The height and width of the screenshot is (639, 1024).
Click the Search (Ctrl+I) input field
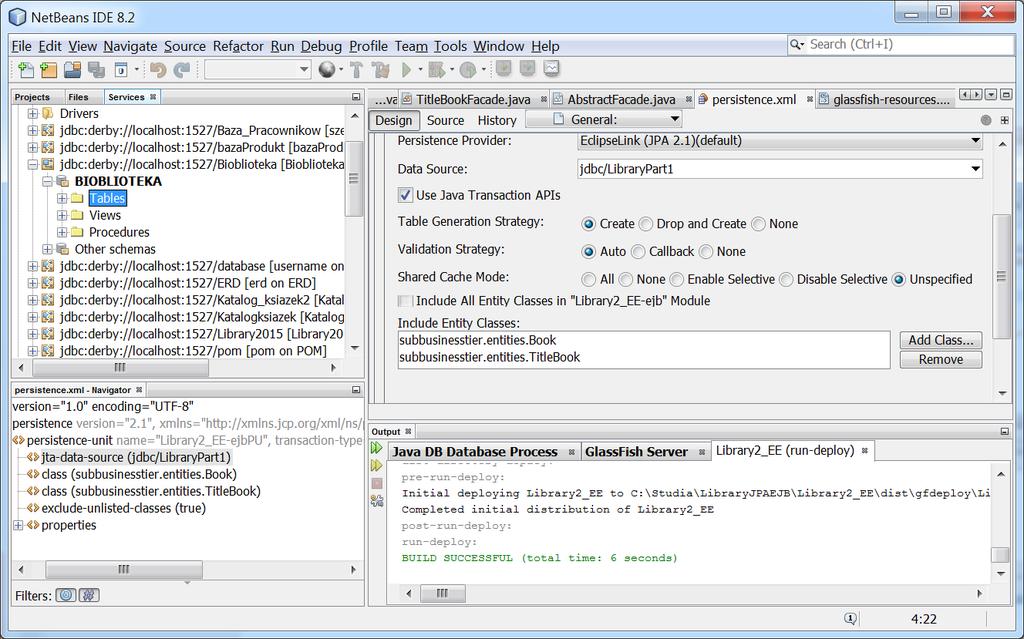point(901,44)
